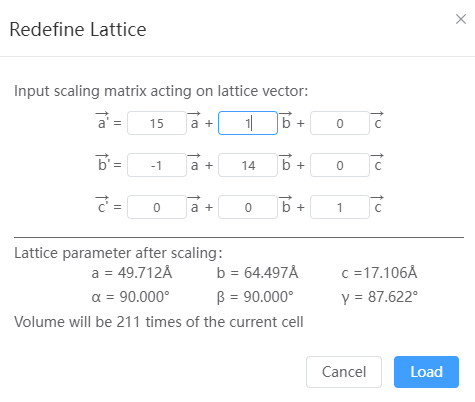
Task: Focus the b' row field containing 14
Action: tap(248, 165)
